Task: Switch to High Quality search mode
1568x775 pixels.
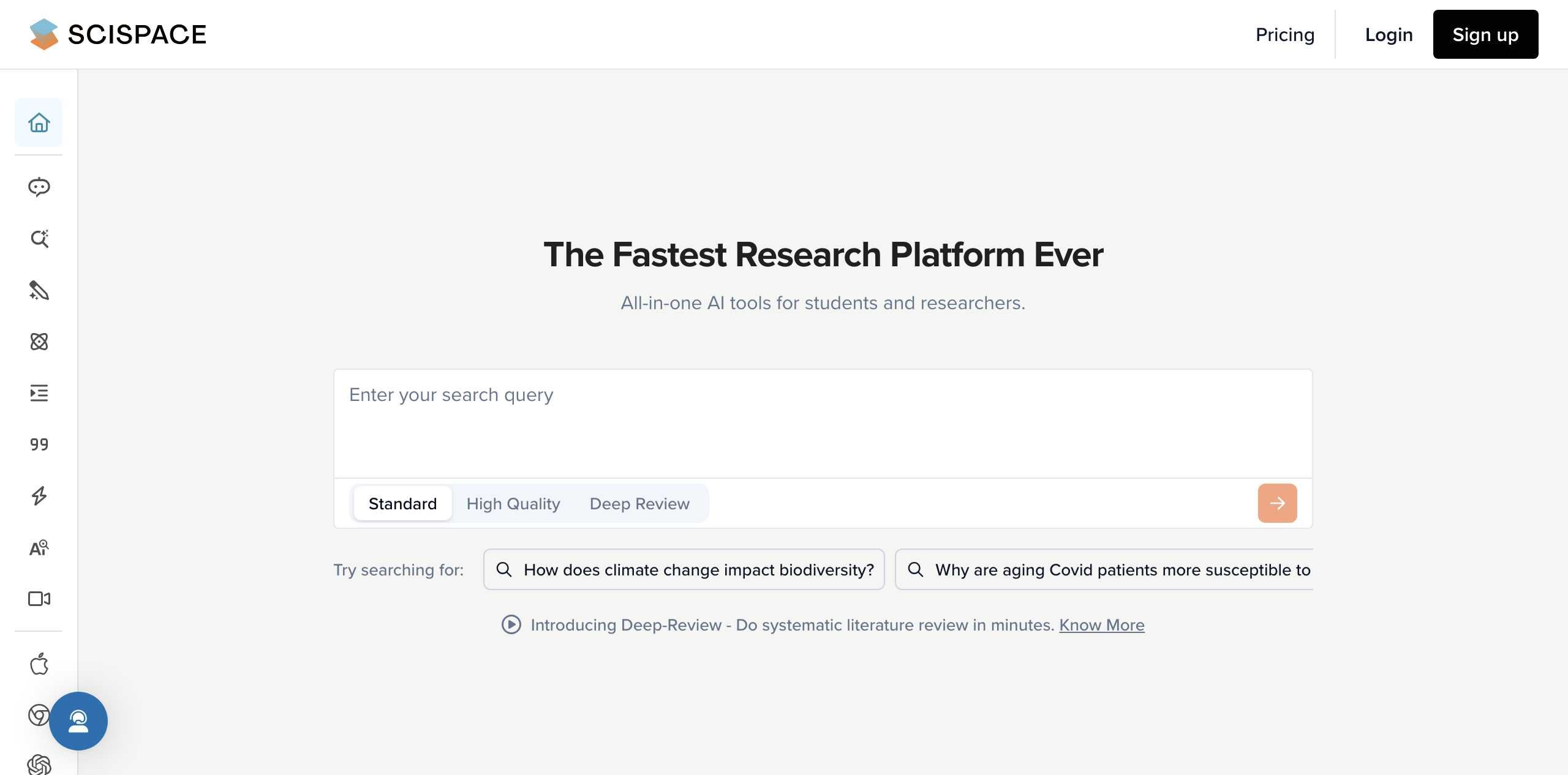Action: click(x=513, y=504)
